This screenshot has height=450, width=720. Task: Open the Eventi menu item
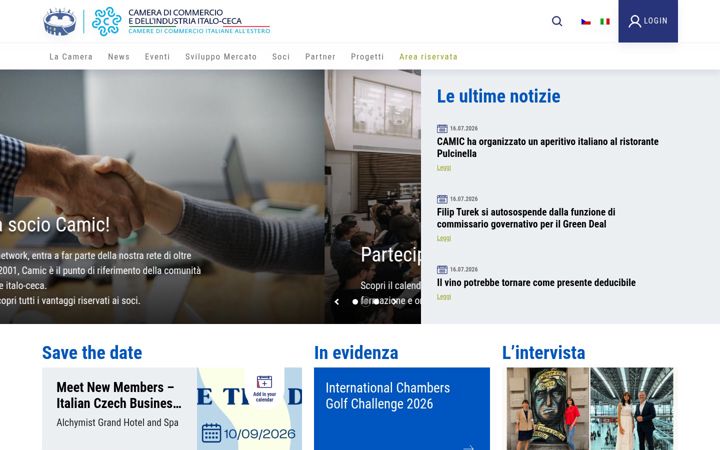(x=157, y=56)
